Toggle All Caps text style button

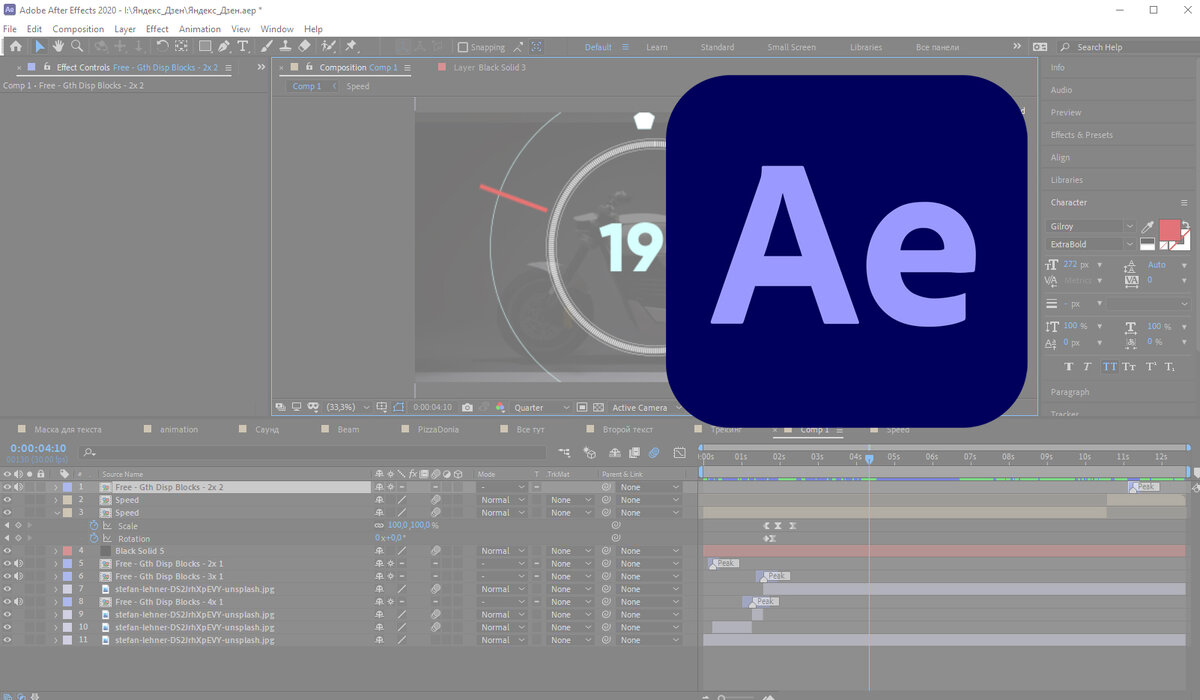tap(1109, 367)
